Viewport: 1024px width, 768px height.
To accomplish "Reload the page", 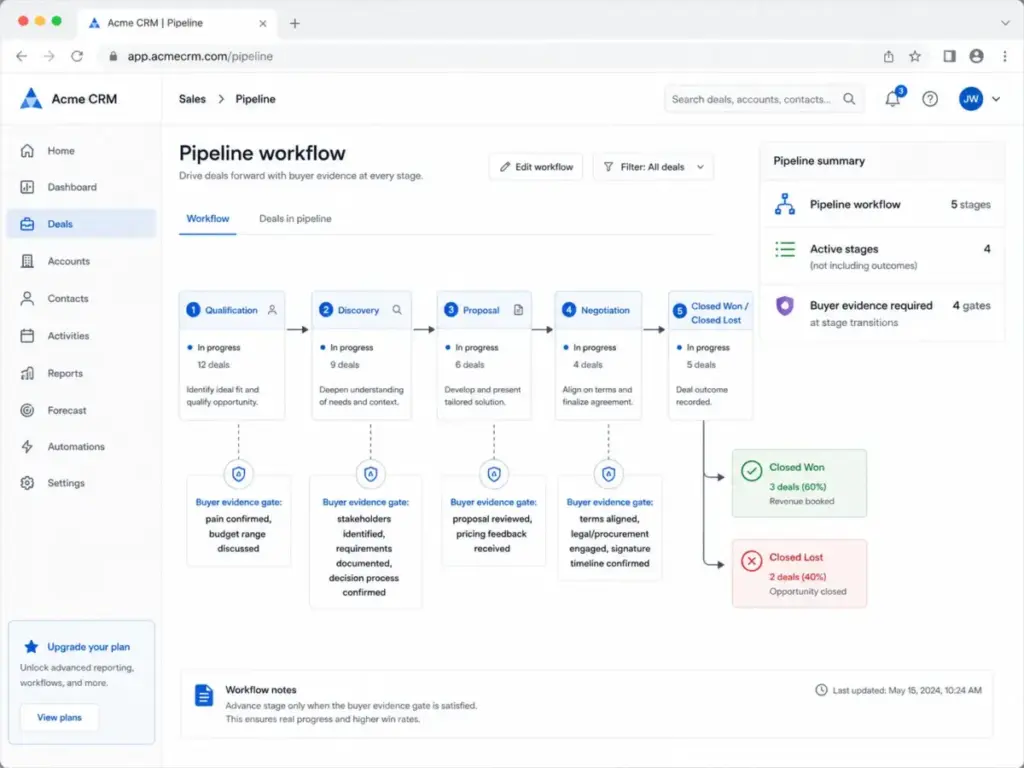I will [x=77, y=56].
